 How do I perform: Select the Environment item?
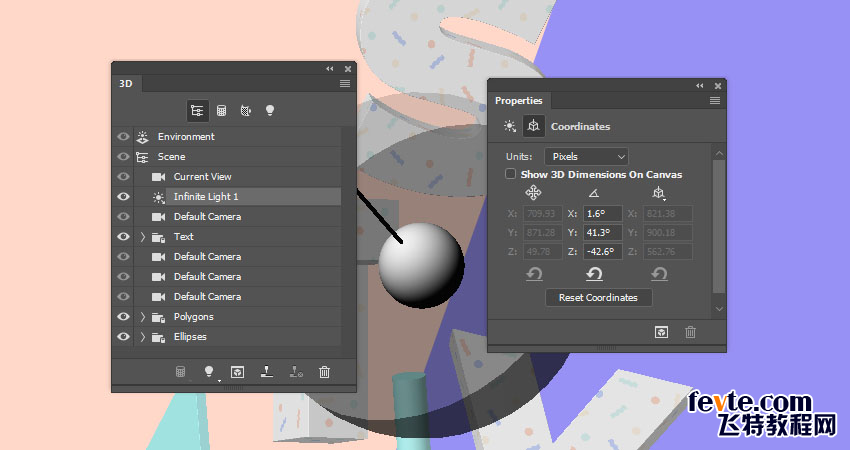[186, 137]
